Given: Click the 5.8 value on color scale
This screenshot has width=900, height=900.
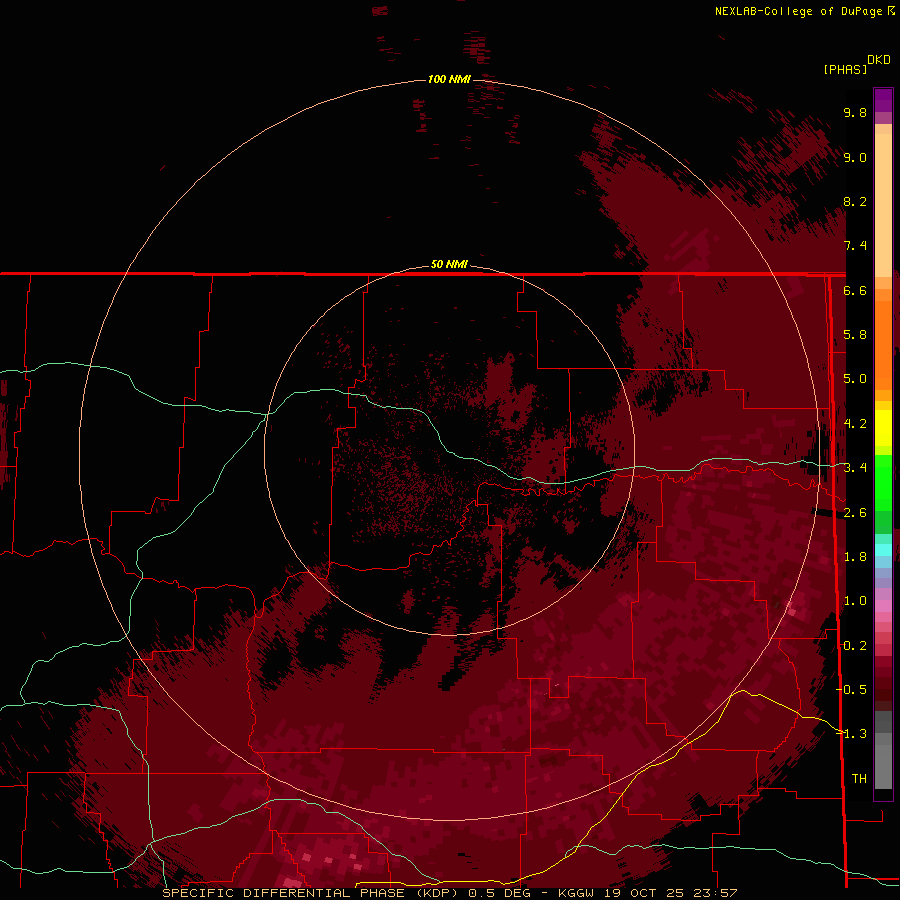Looking at the screenshot, I should pos(855,335).
